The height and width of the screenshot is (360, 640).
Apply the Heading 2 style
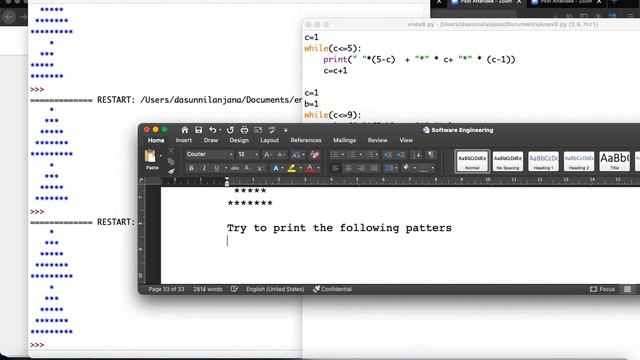[x=579, y=161]
